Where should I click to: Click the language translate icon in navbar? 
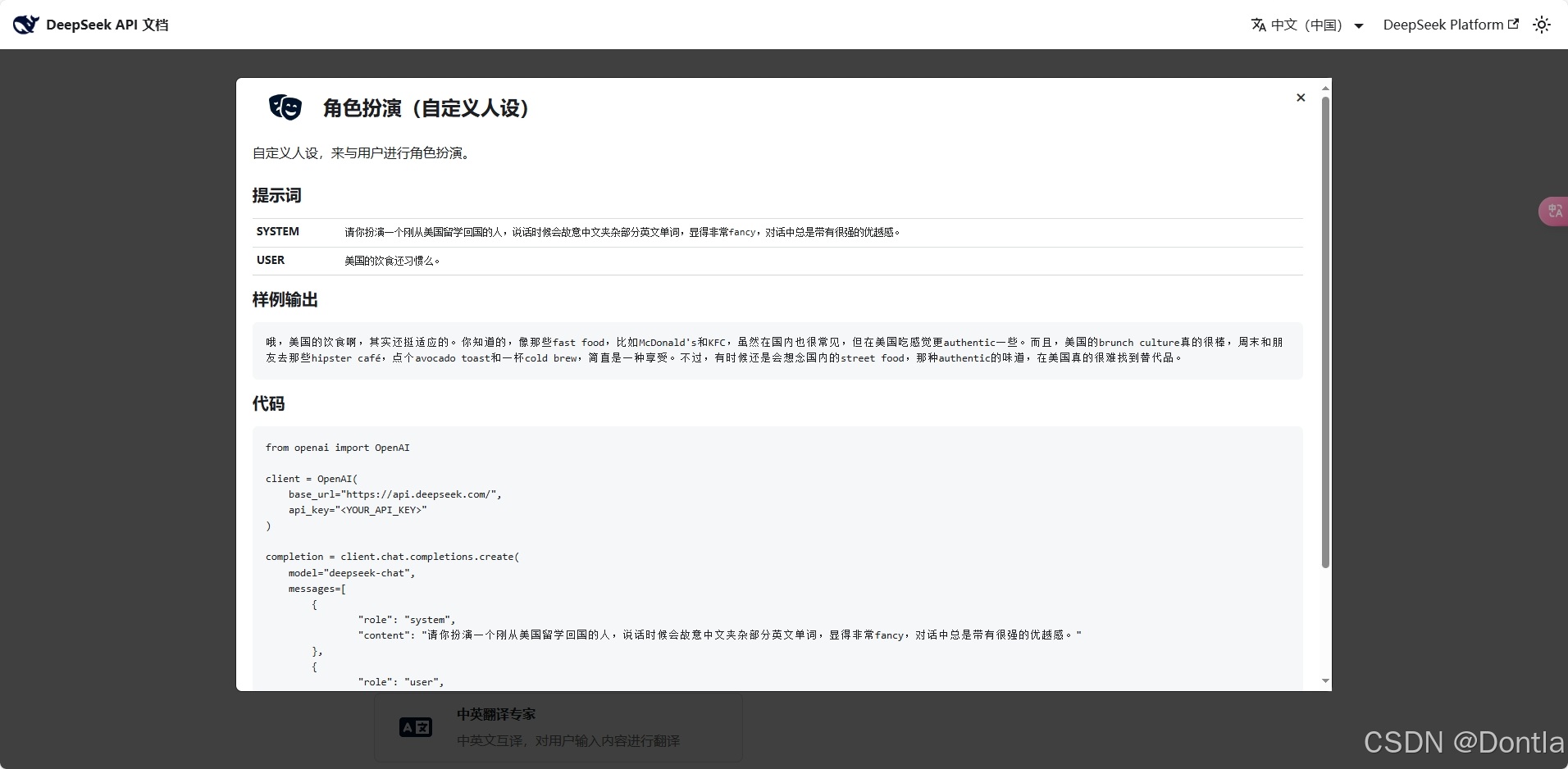(x=1258, y=25)
